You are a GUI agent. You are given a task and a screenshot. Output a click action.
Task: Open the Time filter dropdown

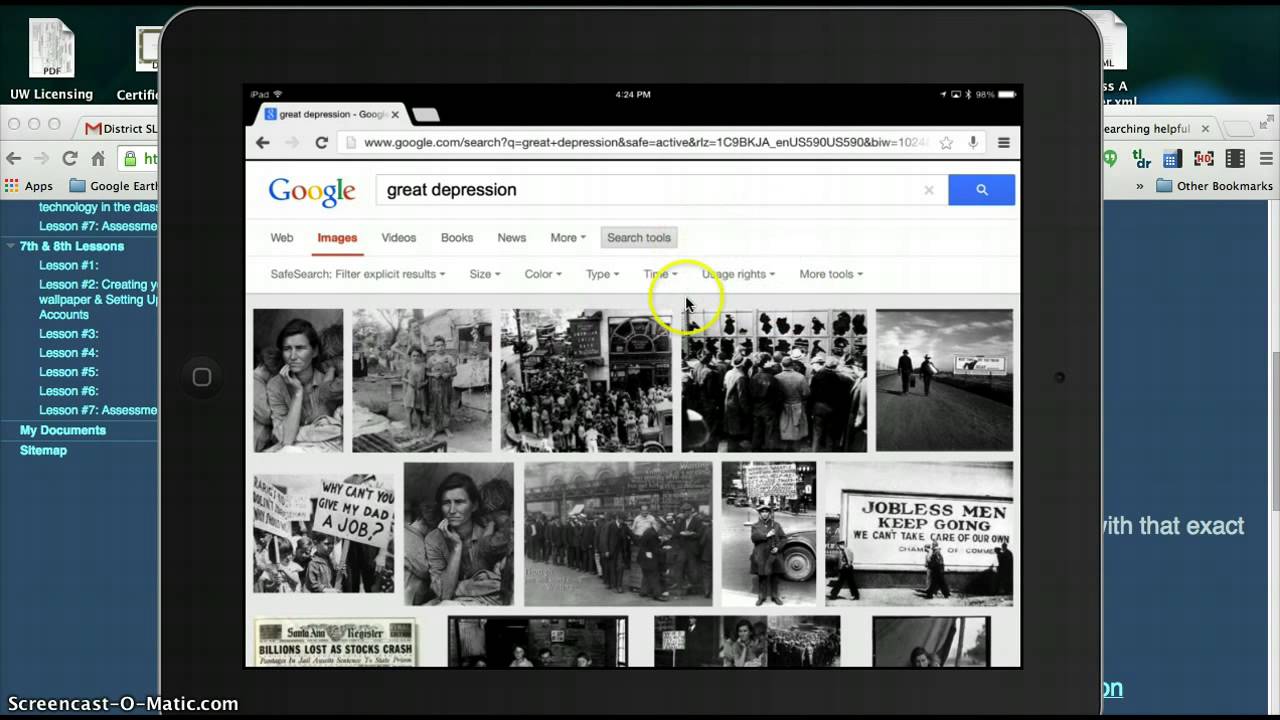tap(660, 274)
